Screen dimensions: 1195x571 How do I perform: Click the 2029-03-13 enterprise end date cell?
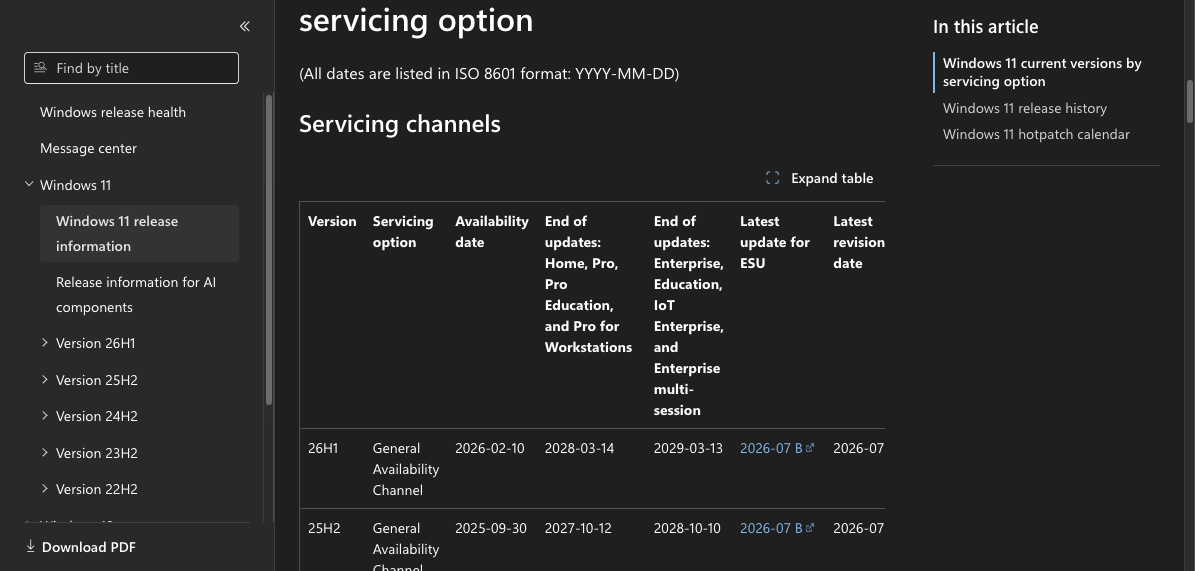[688, 448]
